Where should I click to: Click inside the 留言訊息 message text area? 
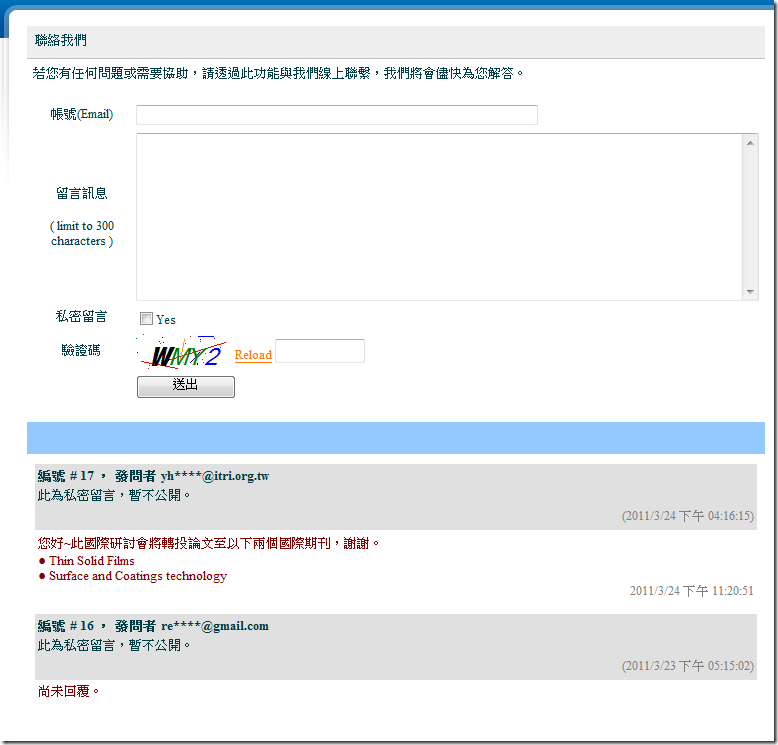[x=440, y=216]
